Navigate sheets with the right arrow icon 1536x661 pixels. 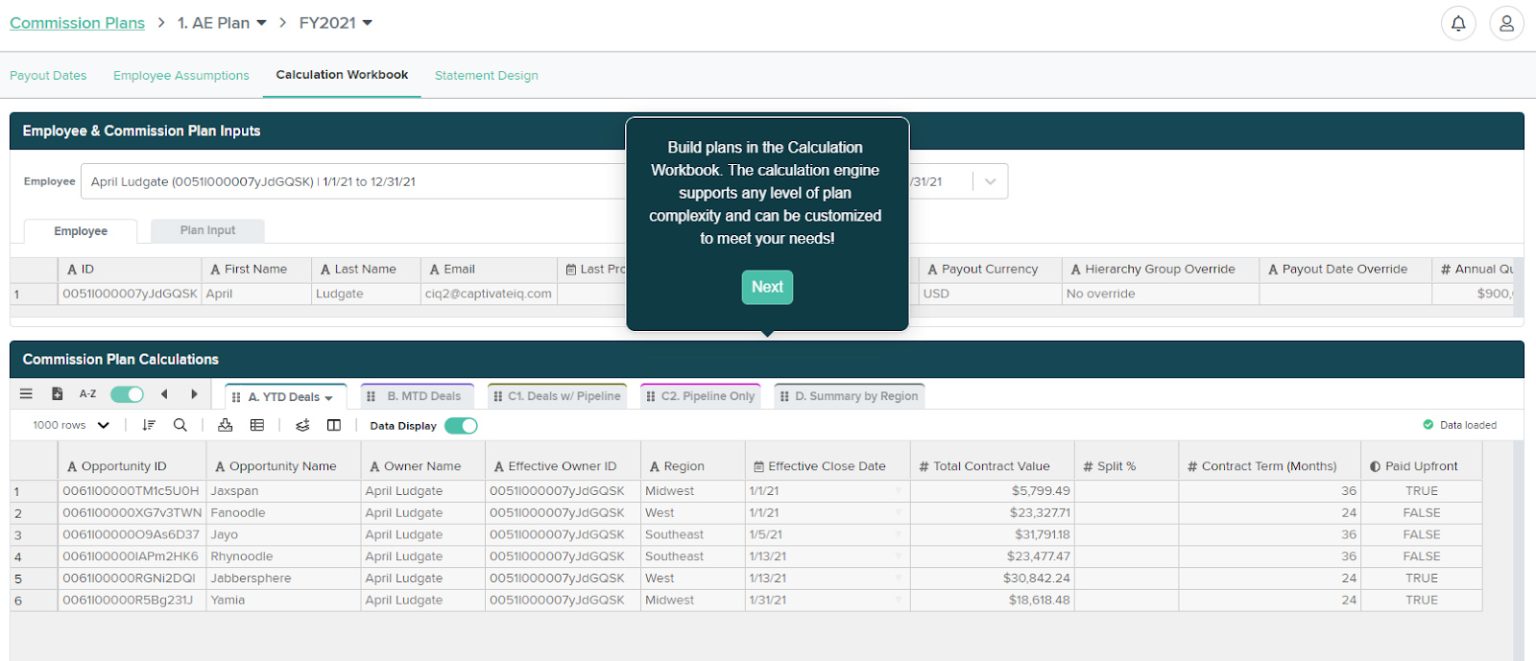click(192, 394)
